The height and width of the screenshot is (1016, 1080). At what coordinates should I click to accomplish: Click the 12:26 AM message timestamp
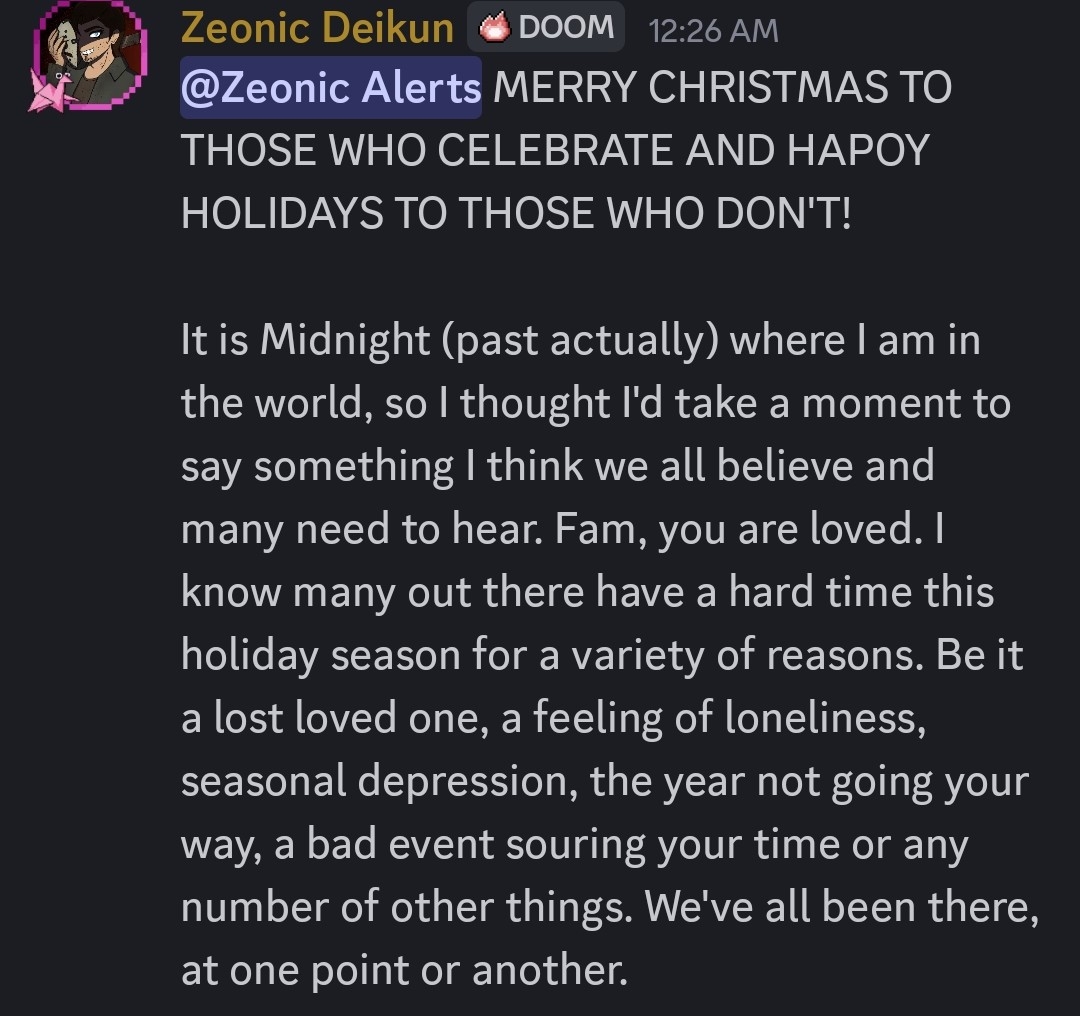(x=712, y=31)
